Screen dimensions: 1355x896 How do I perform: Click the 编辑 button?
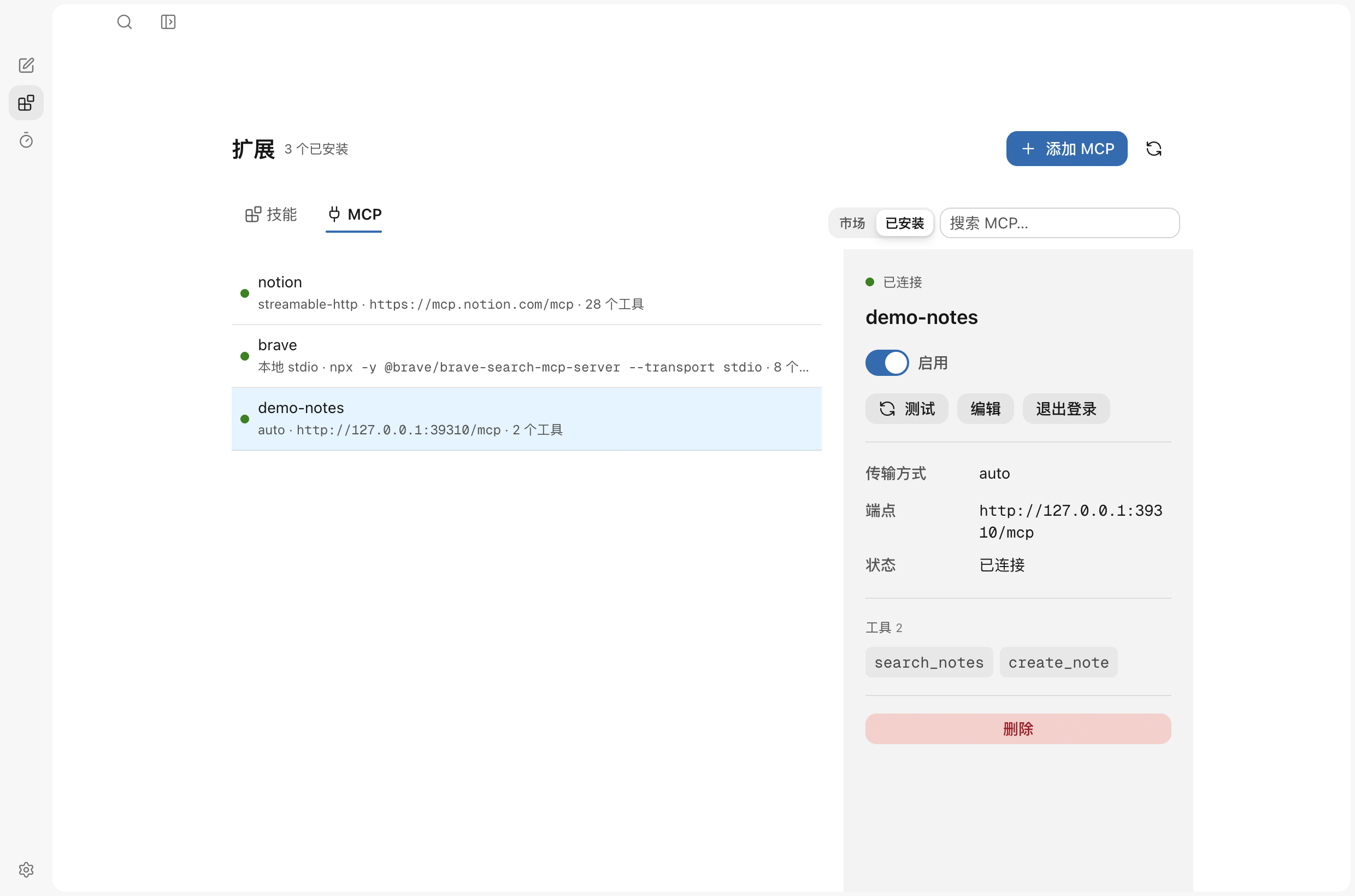click(985, 409)
